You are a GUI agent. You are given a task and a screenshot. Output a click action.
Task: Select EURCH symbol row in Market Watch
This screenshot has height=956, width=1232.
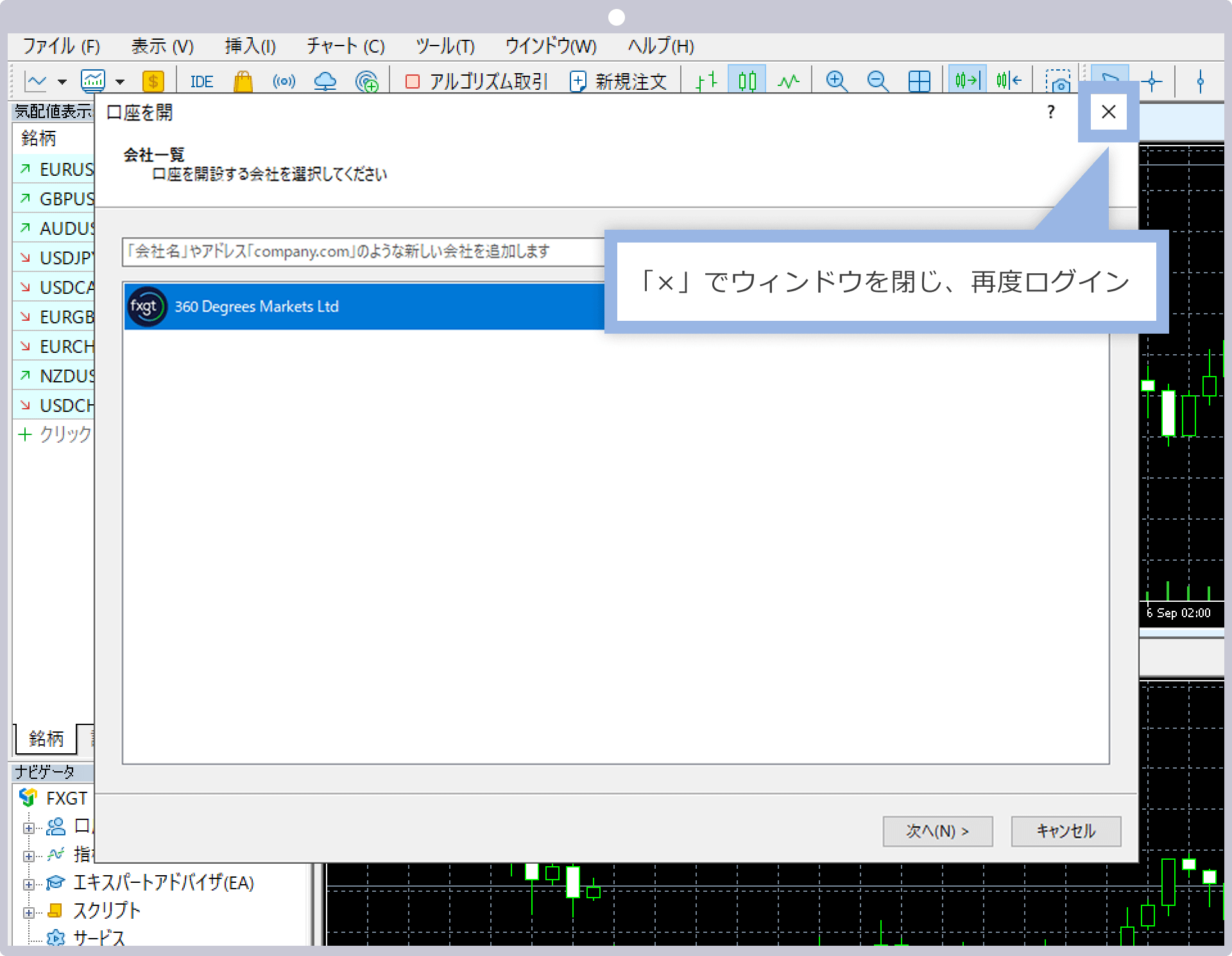(54, 346)
